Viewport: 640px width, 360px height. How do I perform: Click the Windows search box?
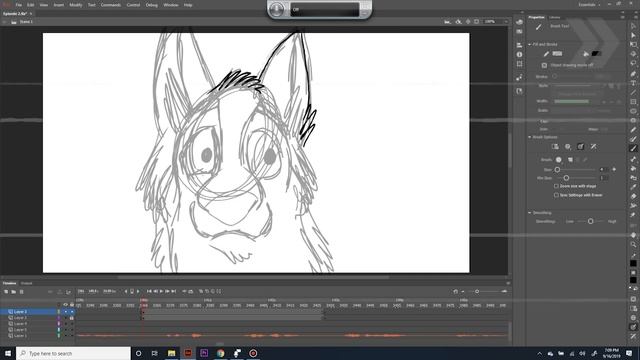click(73, 353)
